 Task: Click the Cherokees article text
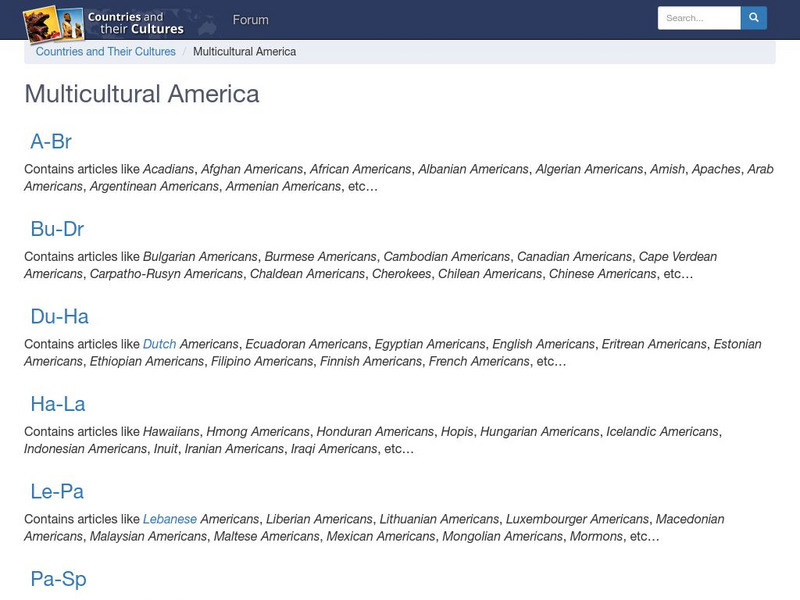[x=401, y=274]
